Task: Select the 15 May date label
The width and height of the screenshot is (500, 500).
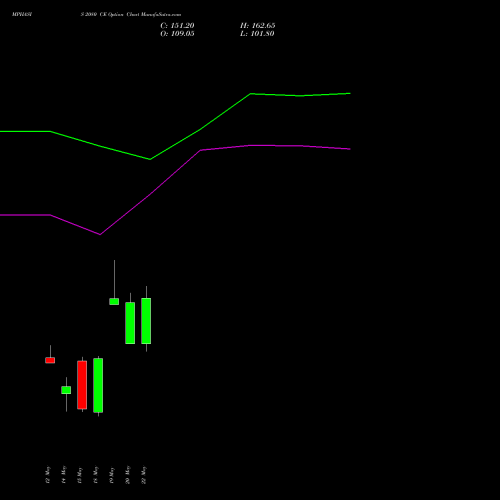Action: point(80,475)
